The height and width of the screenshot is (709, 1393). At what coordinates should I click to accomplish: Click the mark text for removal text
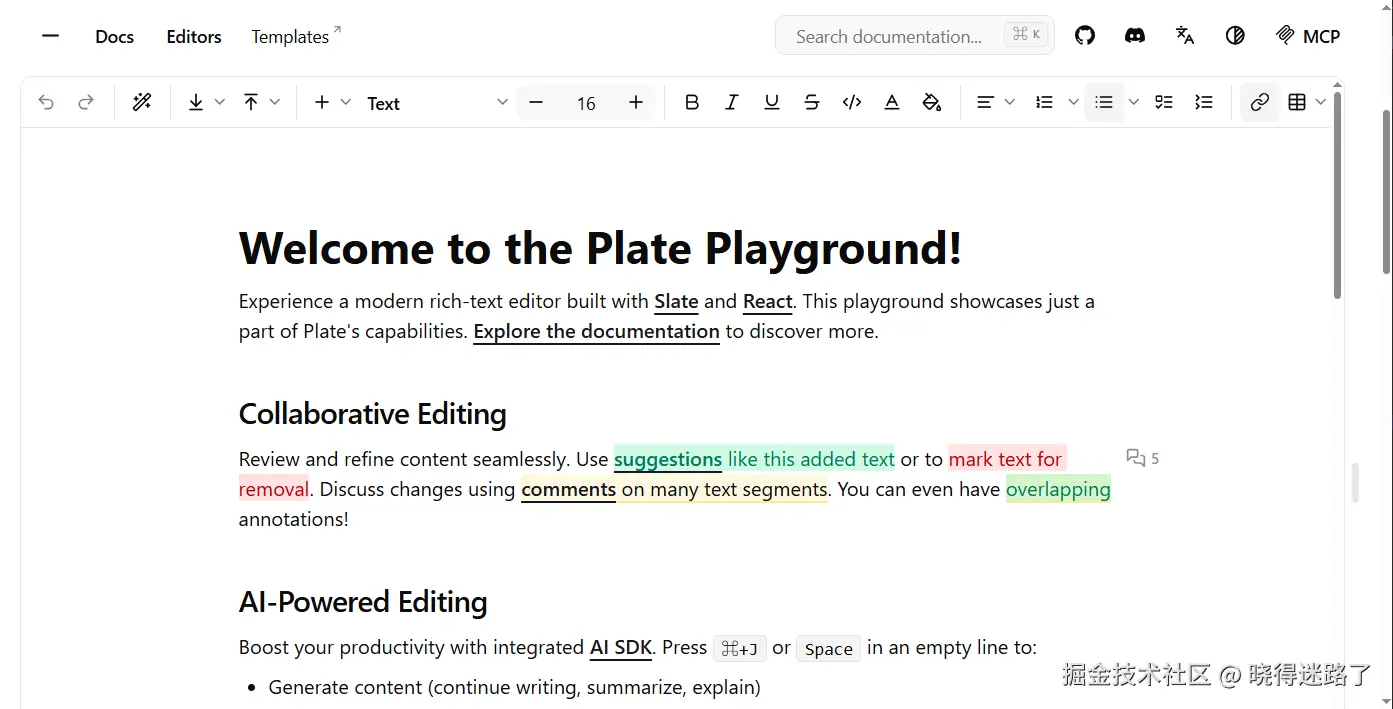click(1005, 459)
